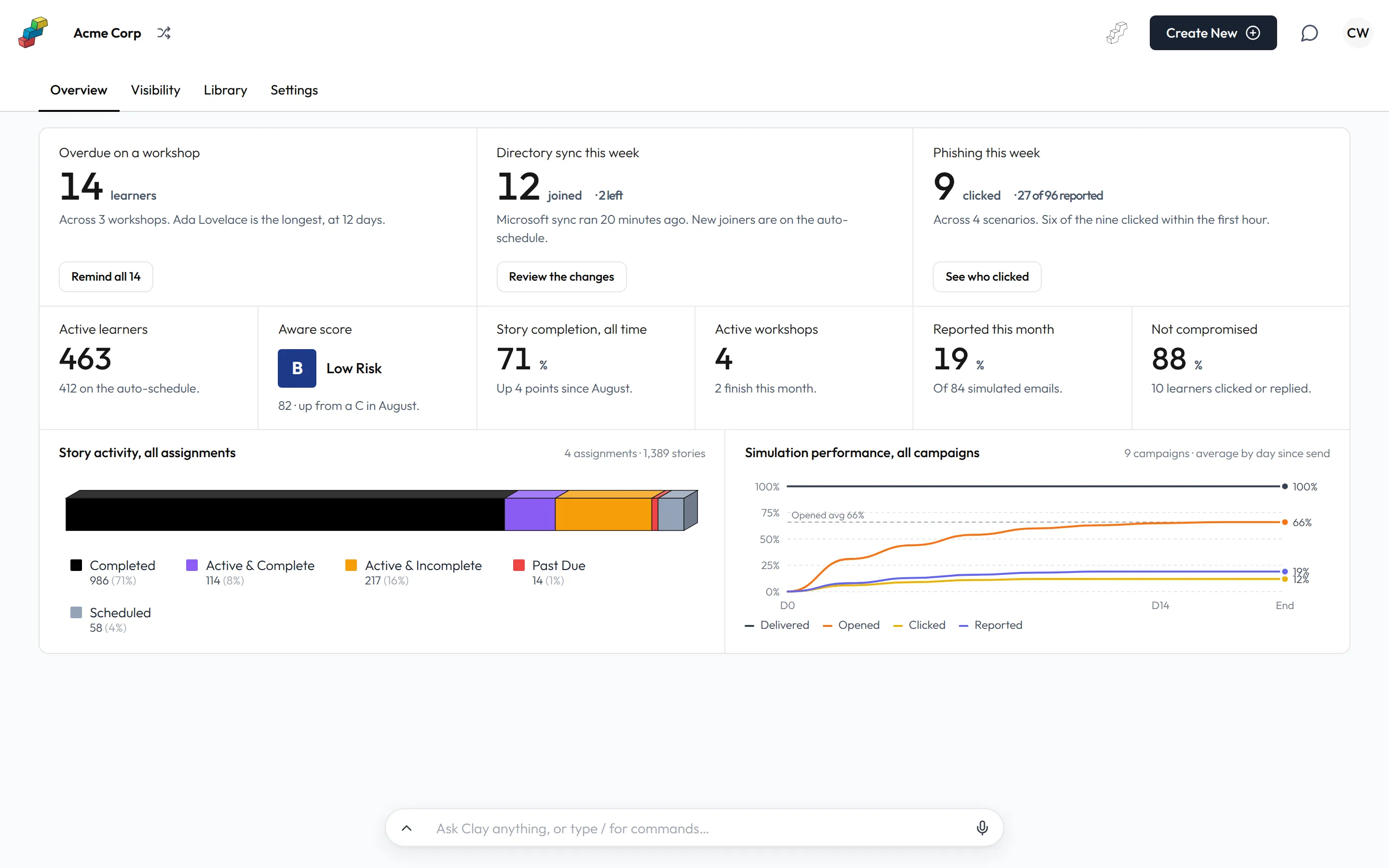Click the Ask Clay input field

[x=694, y=828]
